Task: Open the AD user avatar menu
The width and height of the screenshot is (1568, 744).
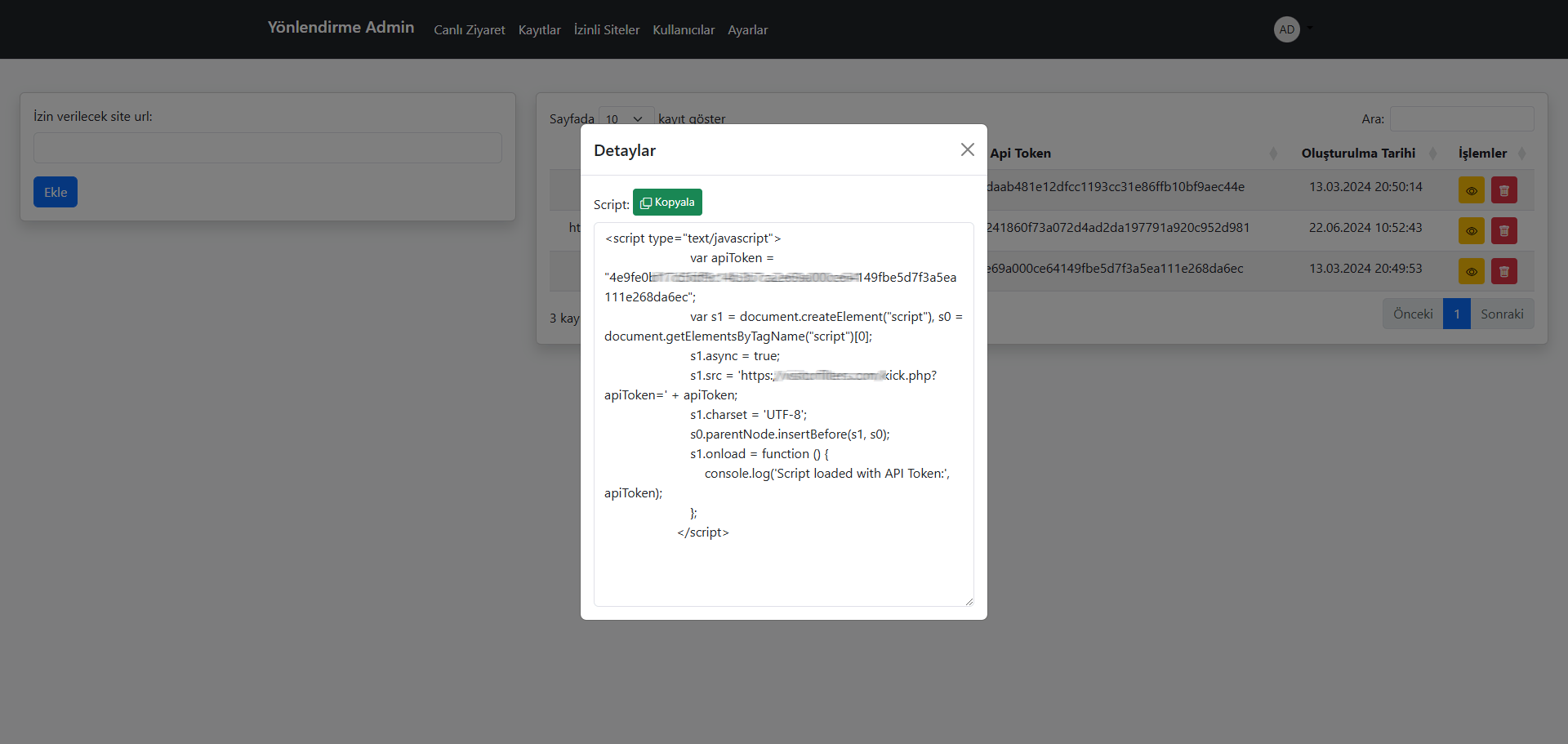Action: (x=1287, y=29)
